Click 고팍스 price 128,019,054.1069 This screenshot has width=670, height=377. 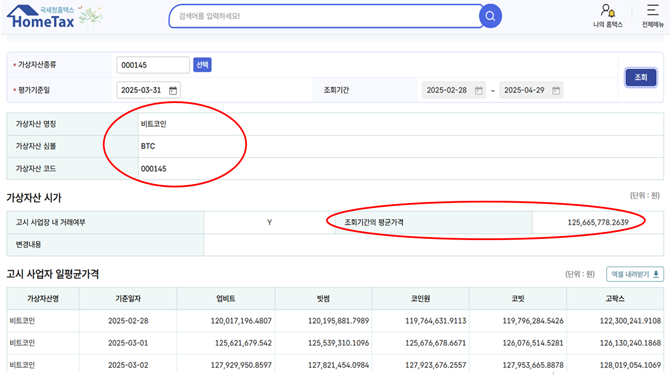[630, 365]
